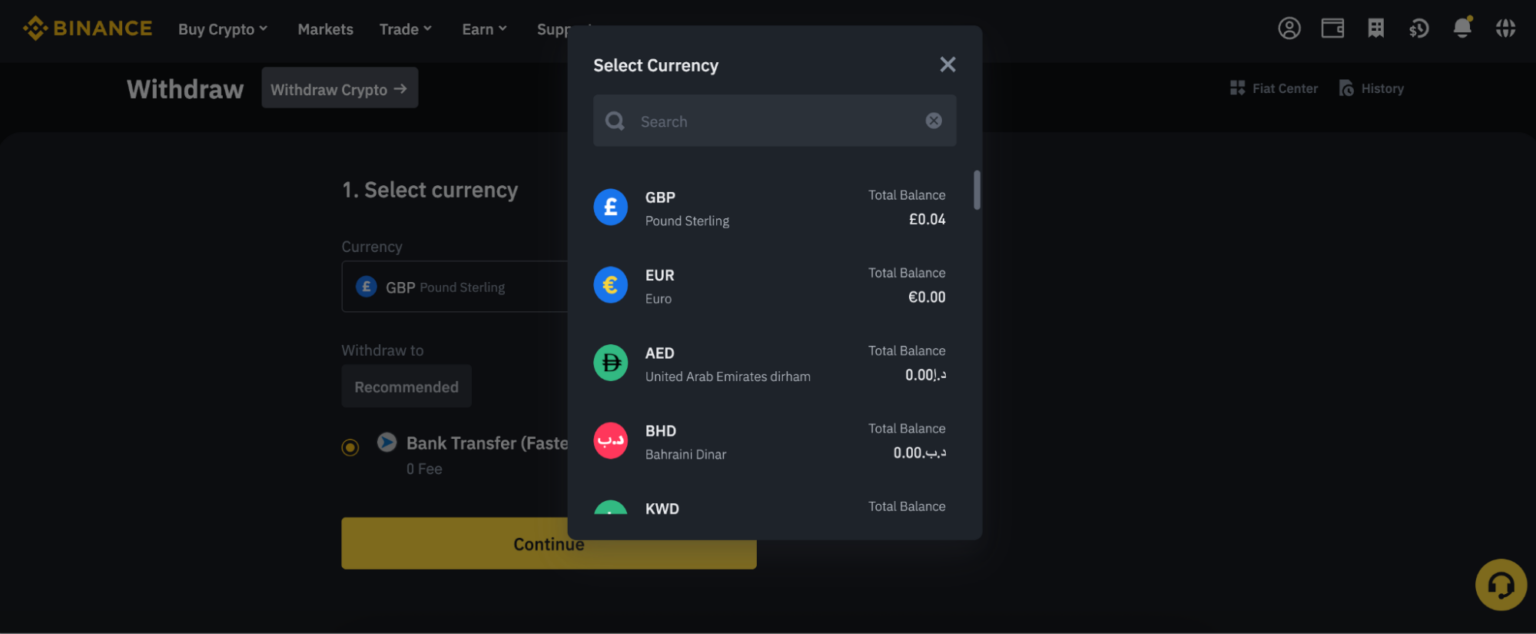Image resolution: width=1536 pixels, height=634 pixels.
Task: Expand the Trade dropdown menu
Action: tap(405, 29)
